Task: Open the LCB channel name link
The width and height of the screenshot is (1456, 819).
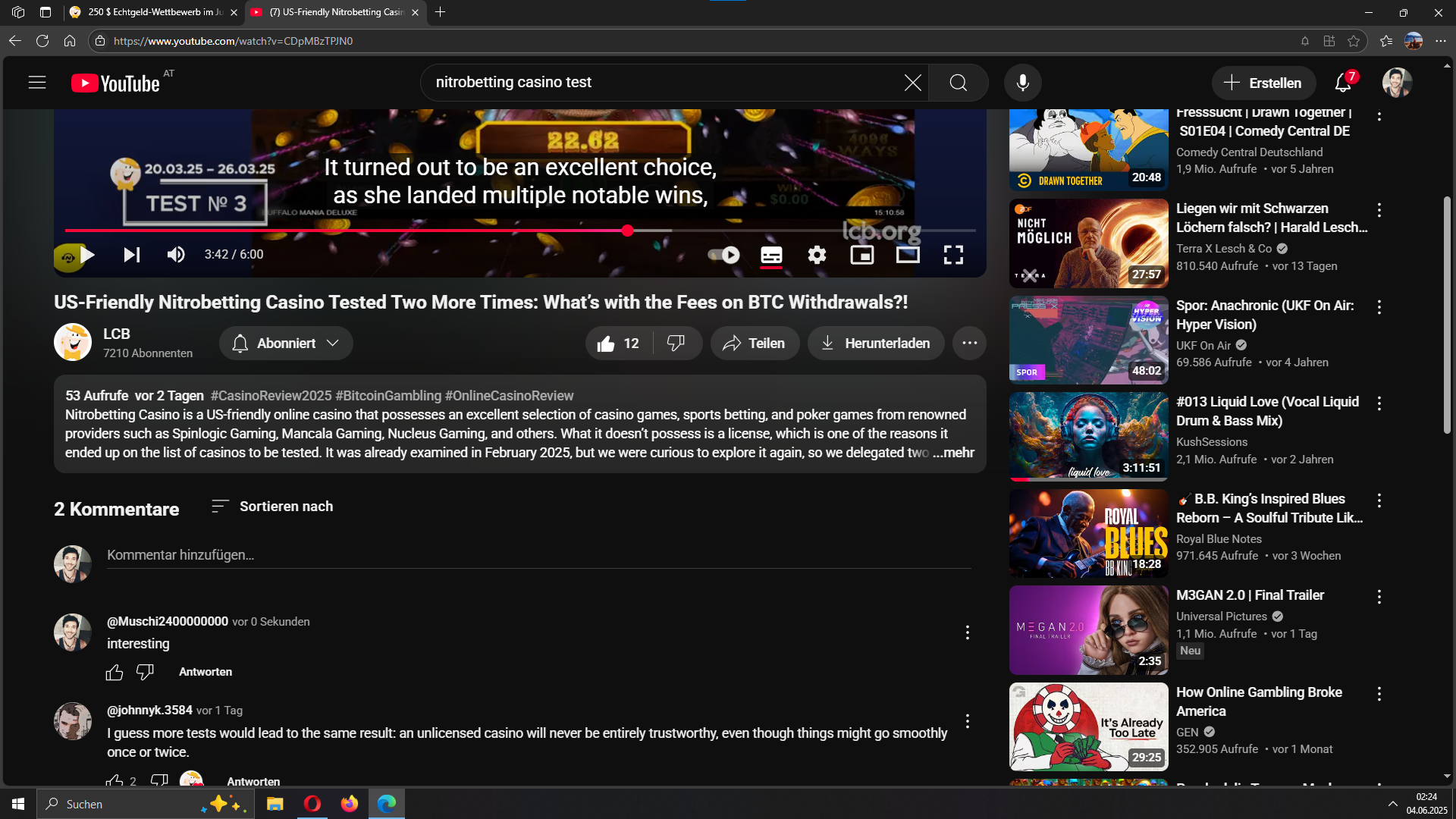Action: tap(117, 334)
